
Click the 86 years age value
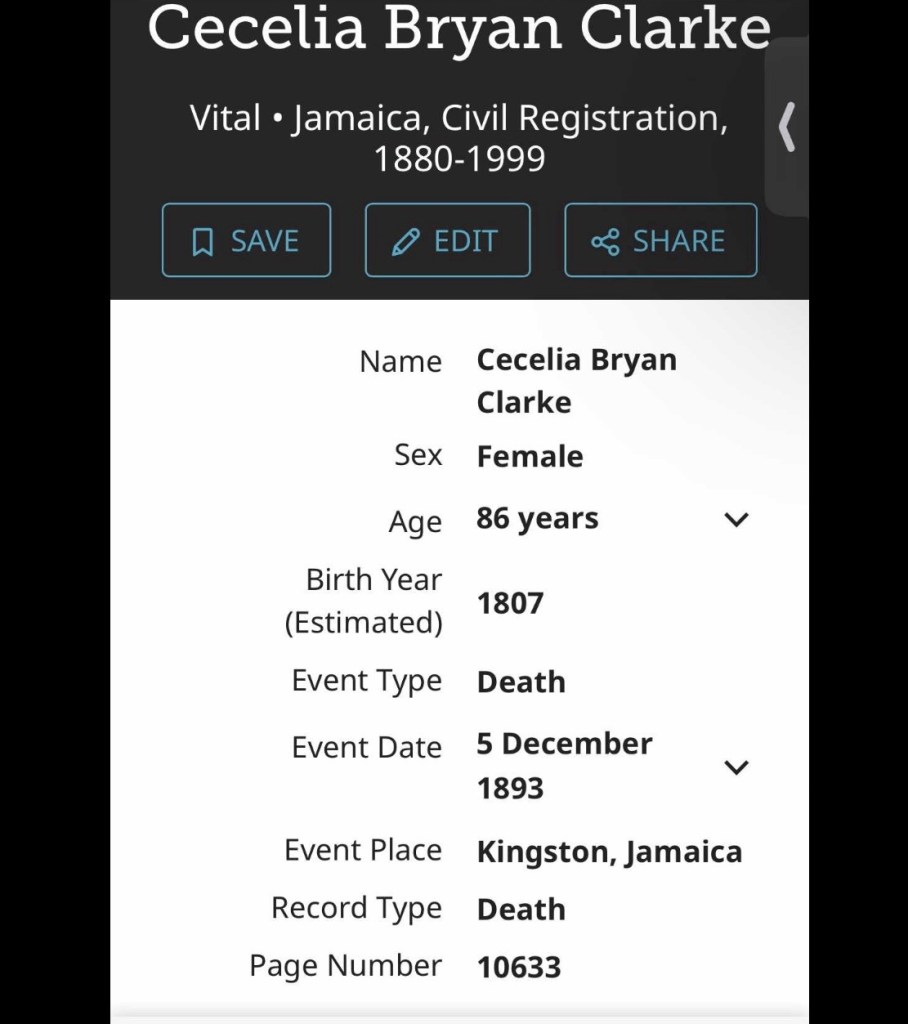click(x=538, y=519)
